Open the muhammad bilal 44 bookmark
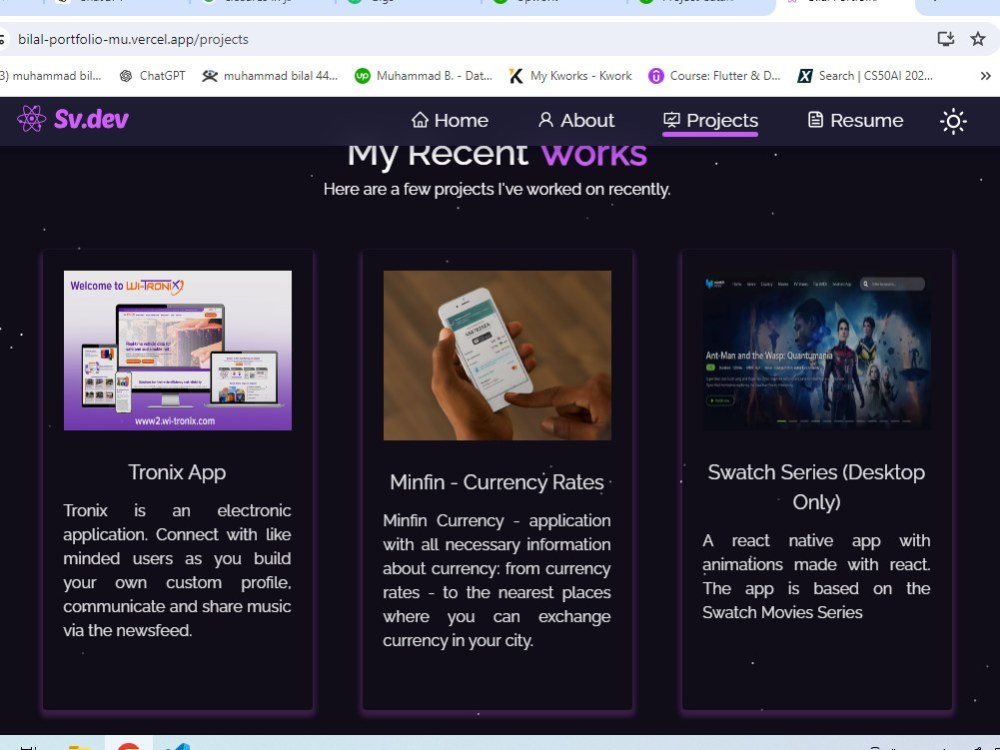1000x750 pixels. click(x=270, y=76)
